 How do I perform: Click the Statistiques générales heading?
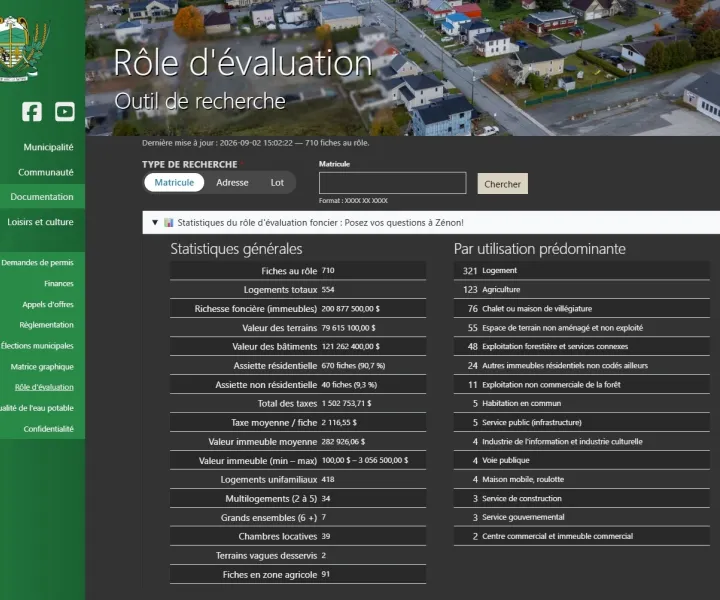[236, 249]
